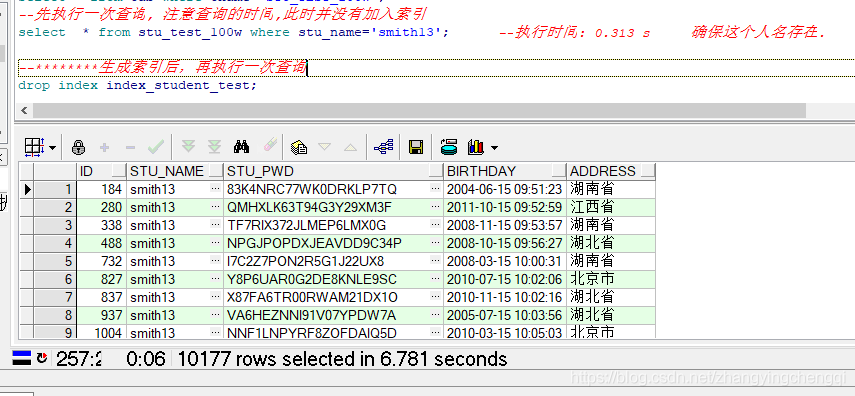Click birthday cell 2010-11-15 10:02:16
855x396 pixels.
(x=504, y=297)
